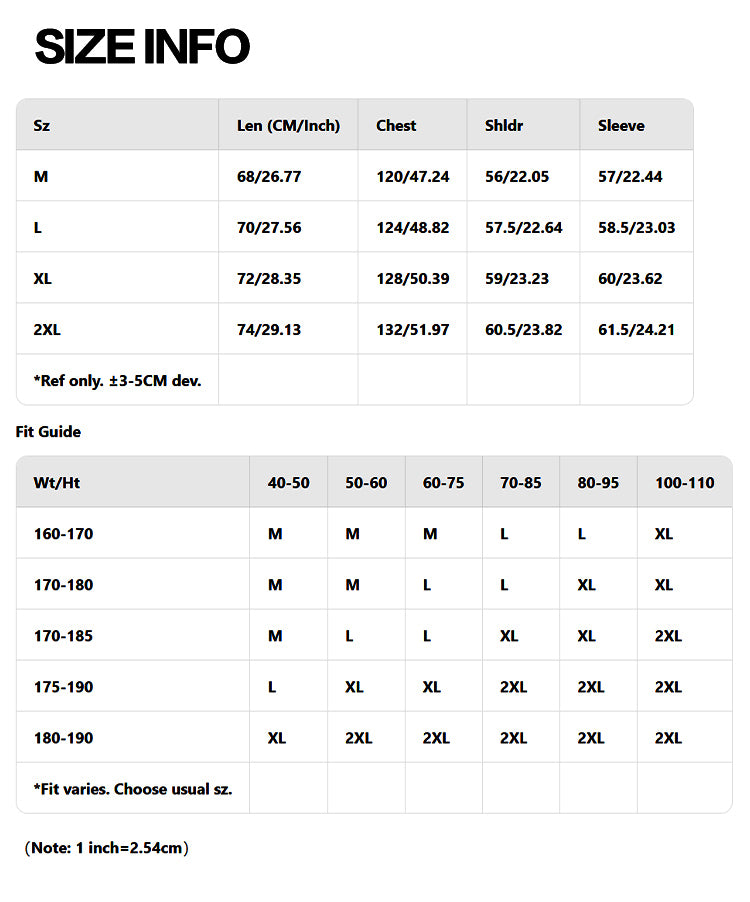This screenshot has height=902, width=750.
Task: Select the 2XL row label in size table
Action: point(47,329)
